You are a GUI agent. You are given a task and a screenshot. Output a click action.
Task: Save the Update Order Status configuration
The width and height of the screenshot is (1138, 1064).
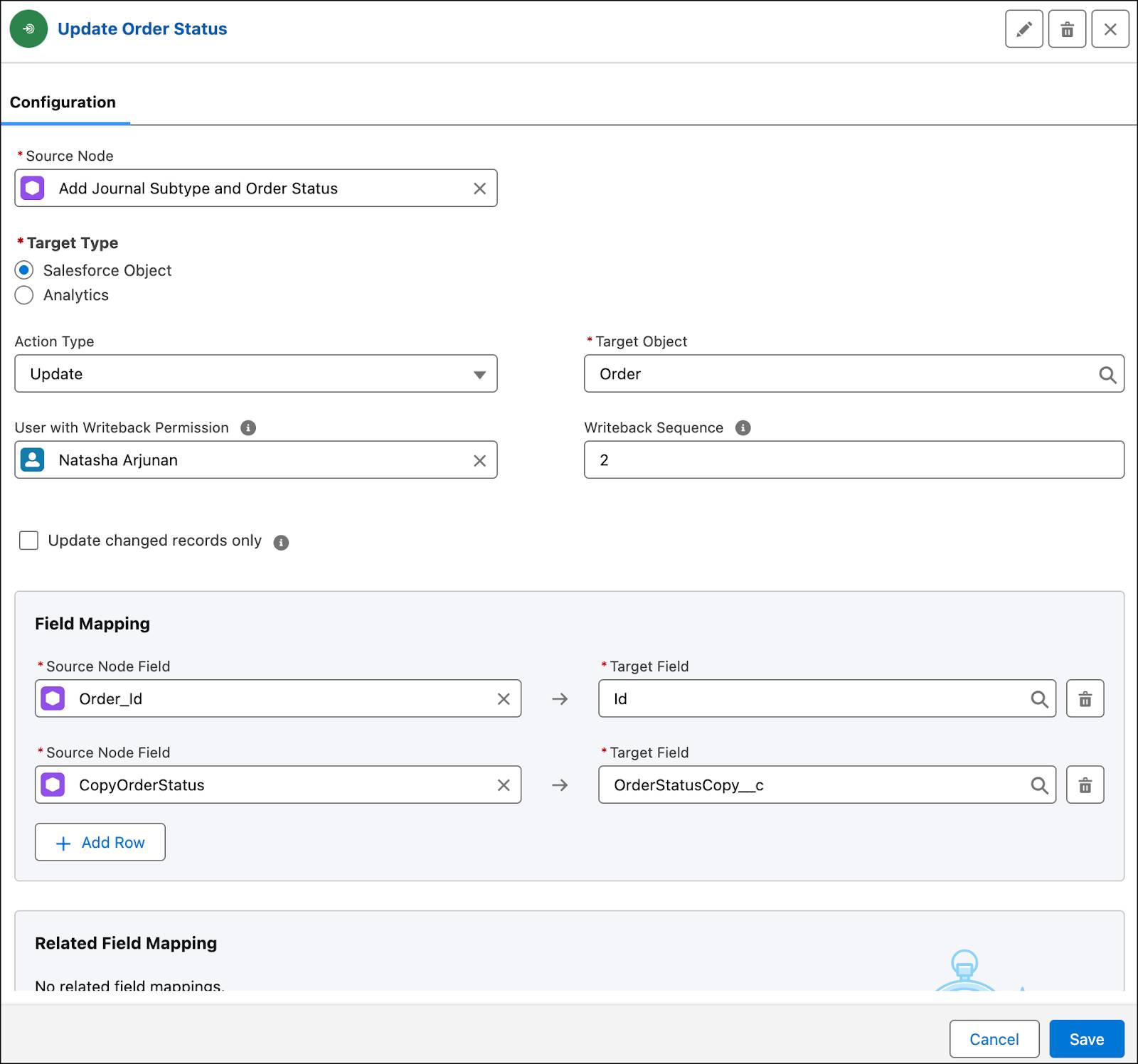(x=1086, y=1039)
